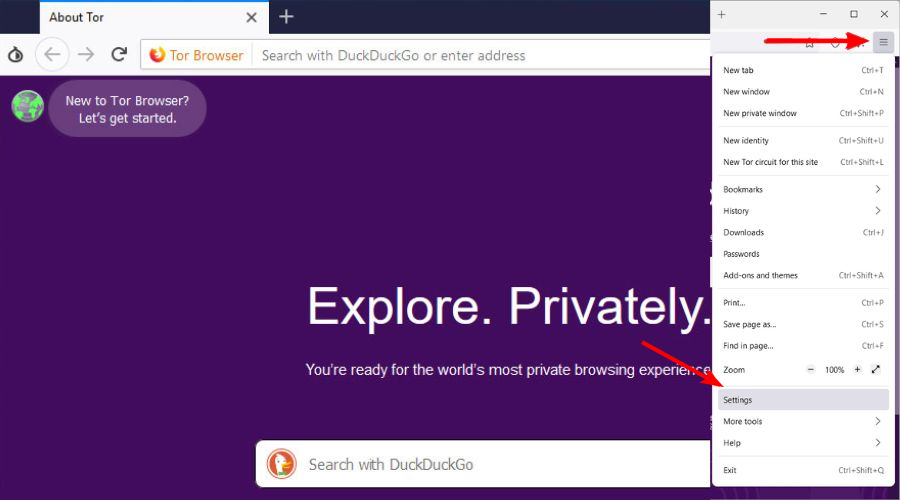Expand the History submenu
Screen dimensions: 900x500
point(803,211)
